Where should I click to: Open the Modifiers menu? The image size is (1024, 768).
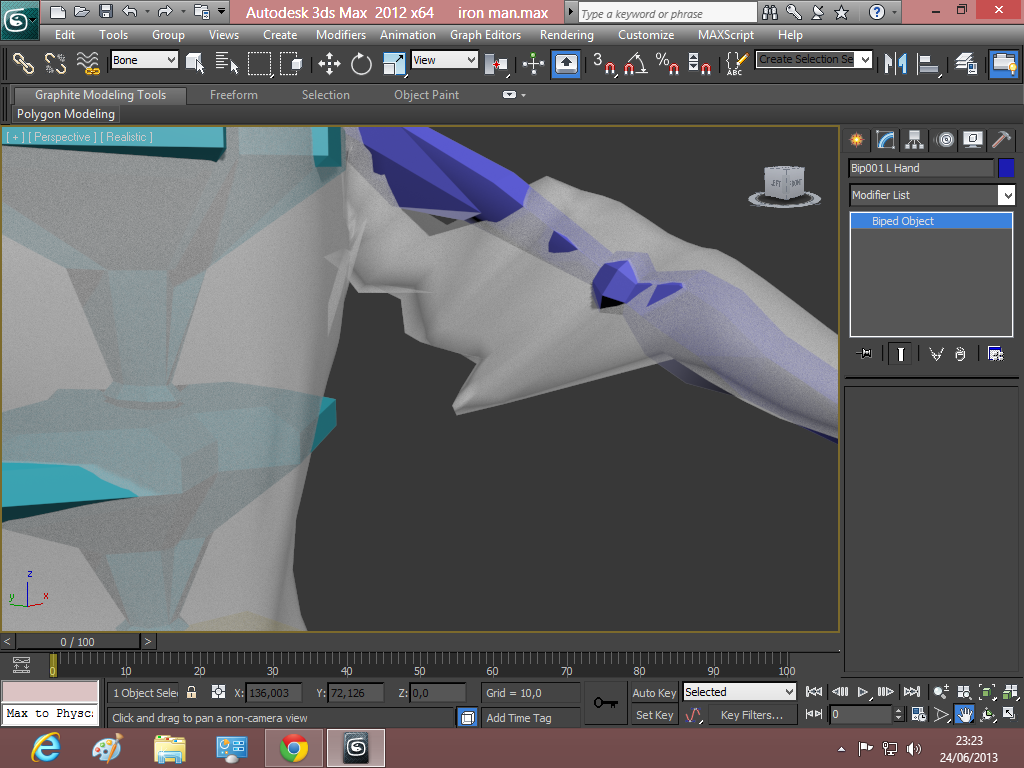pos(341,35)
